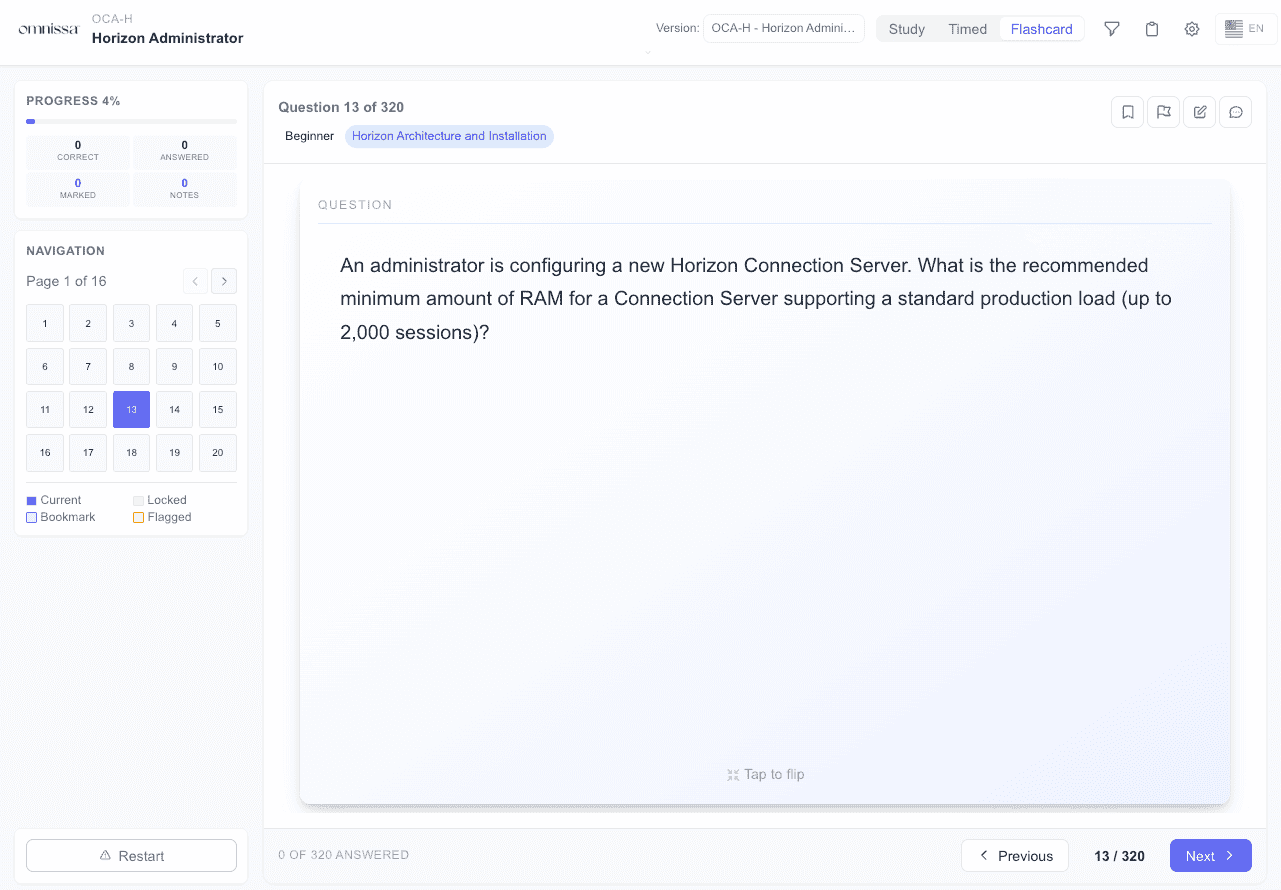This screenshot has width=1281, height=890.
Task: Click the Beginner difficulty label
Action: pos(309,136)
